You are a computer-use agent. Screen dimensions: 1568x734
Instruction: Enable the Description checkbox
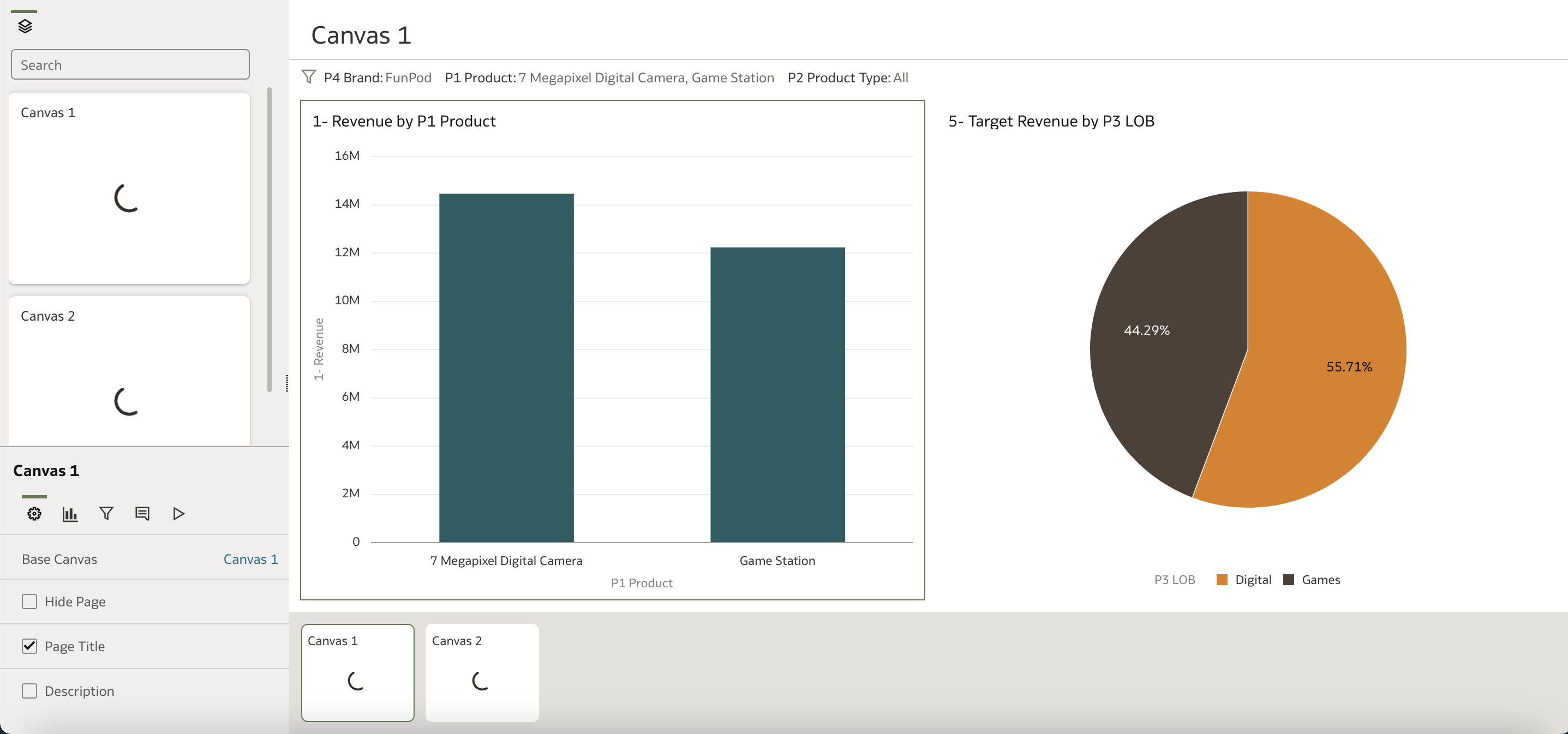click(29, 691)
